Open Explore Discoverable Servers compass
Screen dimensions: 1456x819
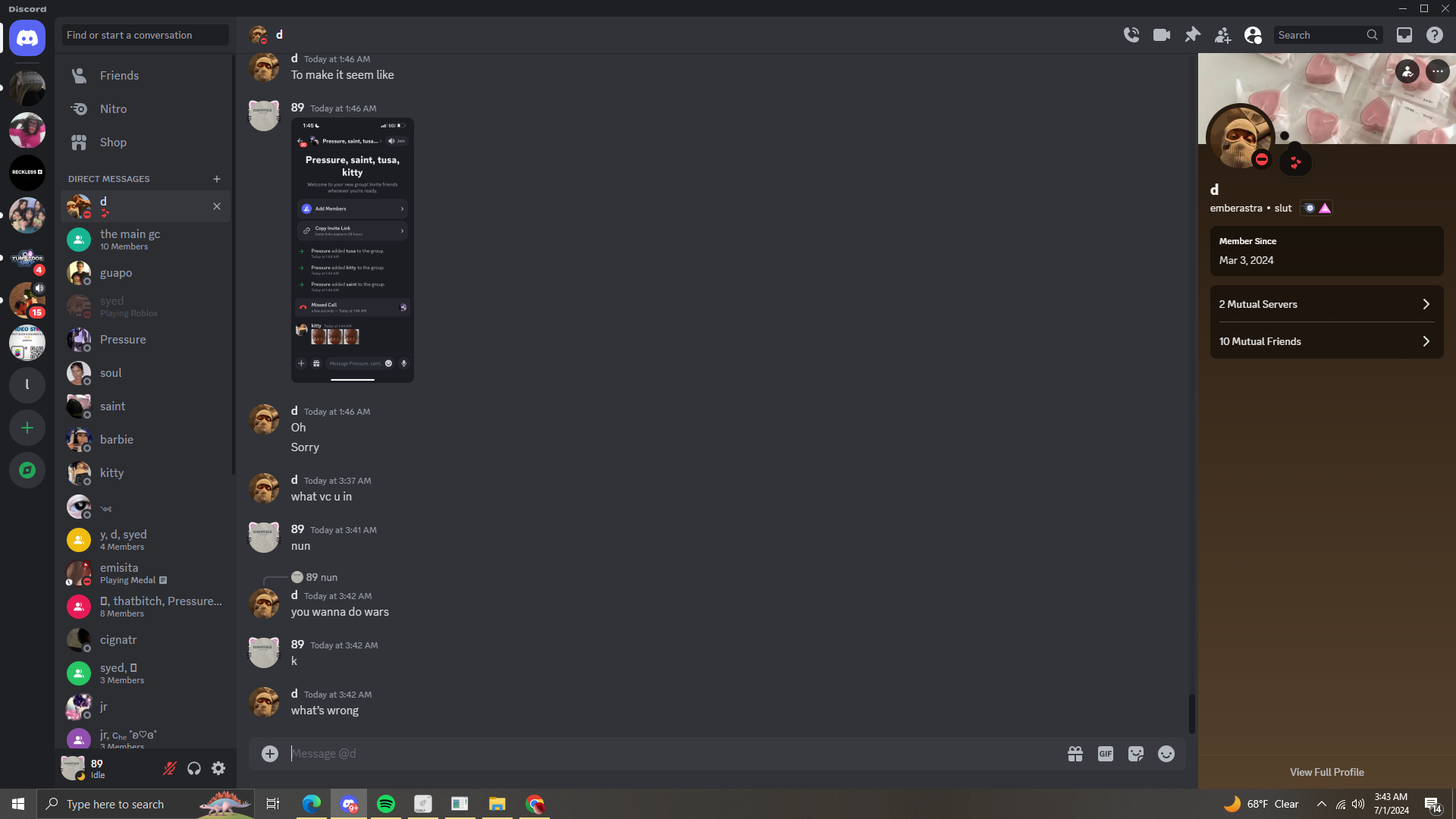click(27, 470)
